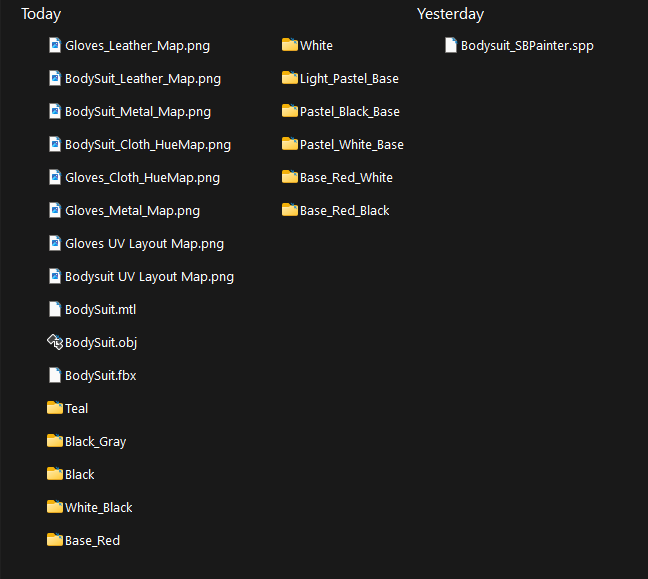The height and width of the screenshot is (579, 648).
Task: Click the Bodysuit_SBPainter.spp file icon
Action: click(x=450, y=45)
